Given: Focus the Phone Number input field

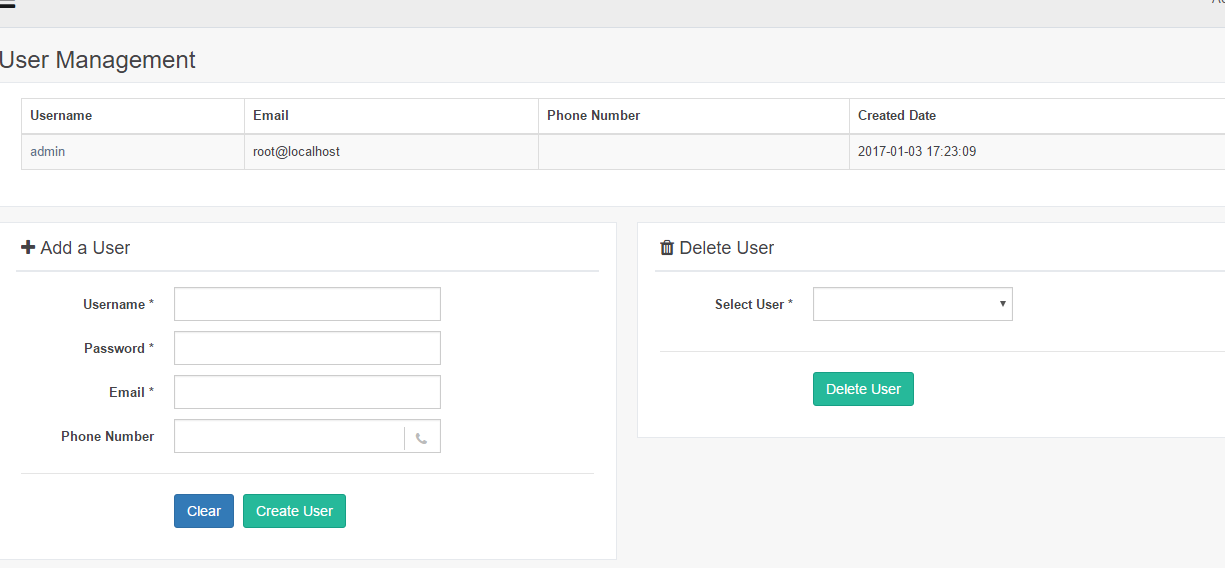Looking at the screenshot, I should point(289,436).
